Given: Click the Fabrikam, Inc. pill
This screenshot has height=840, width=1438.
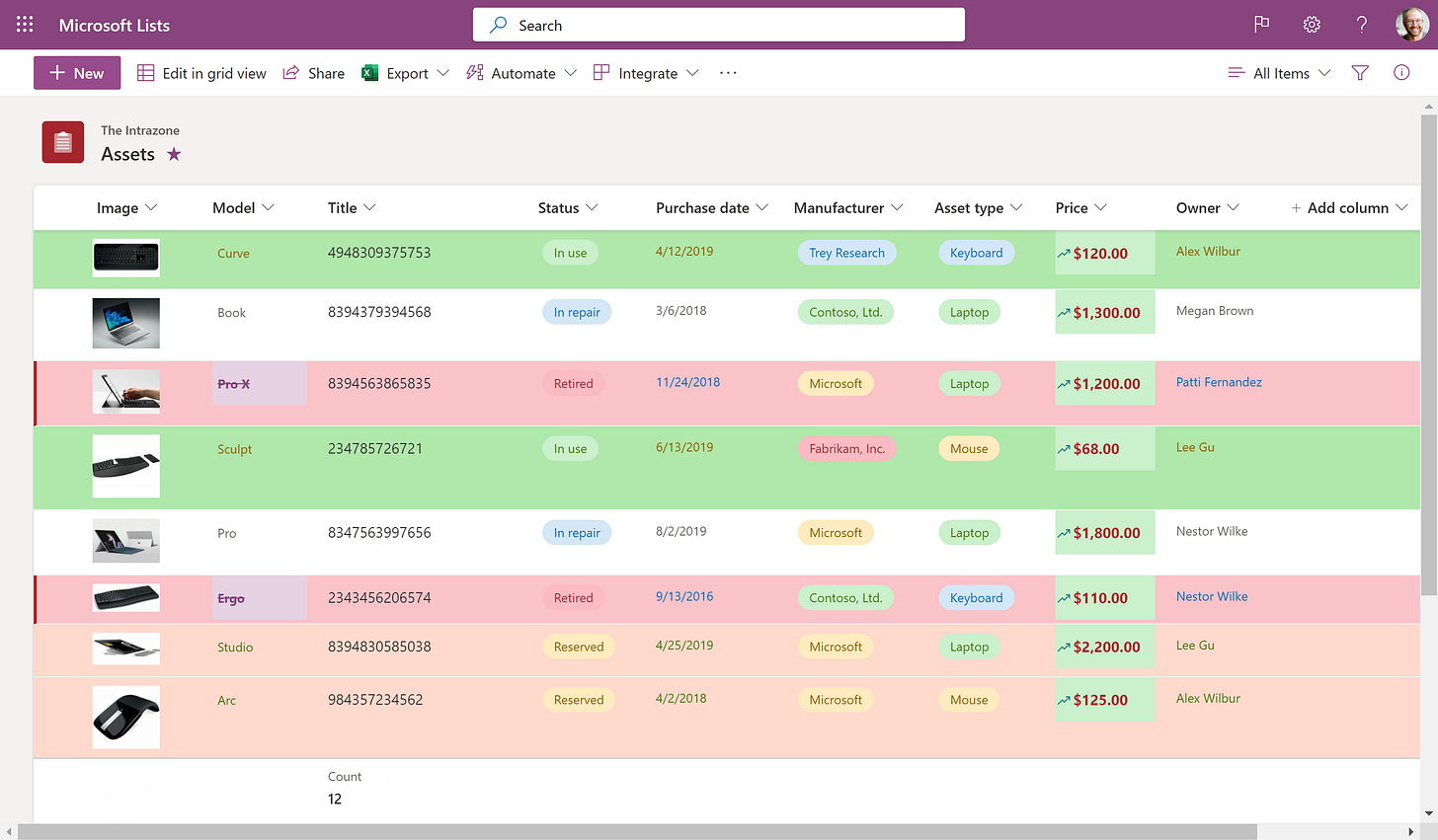Looking at the screenshot, I should click(x=846, y=449).
